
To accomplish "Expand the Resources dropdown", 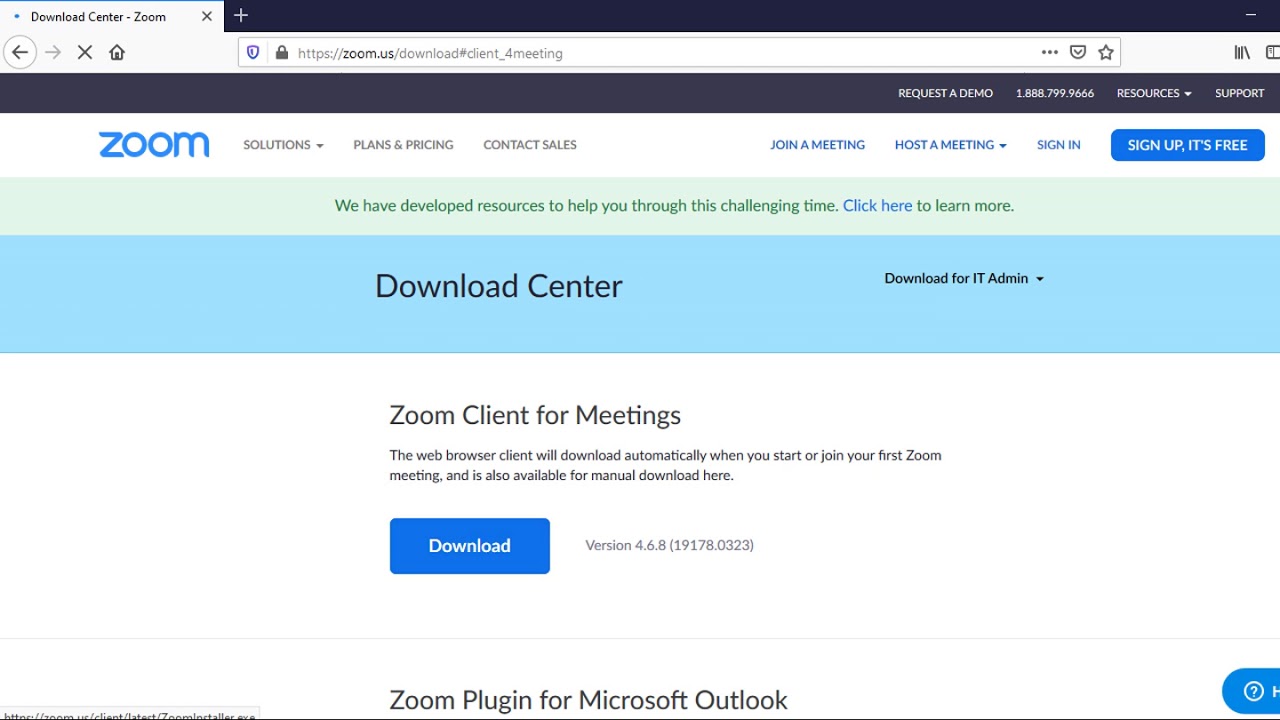I will point(1154,93).
